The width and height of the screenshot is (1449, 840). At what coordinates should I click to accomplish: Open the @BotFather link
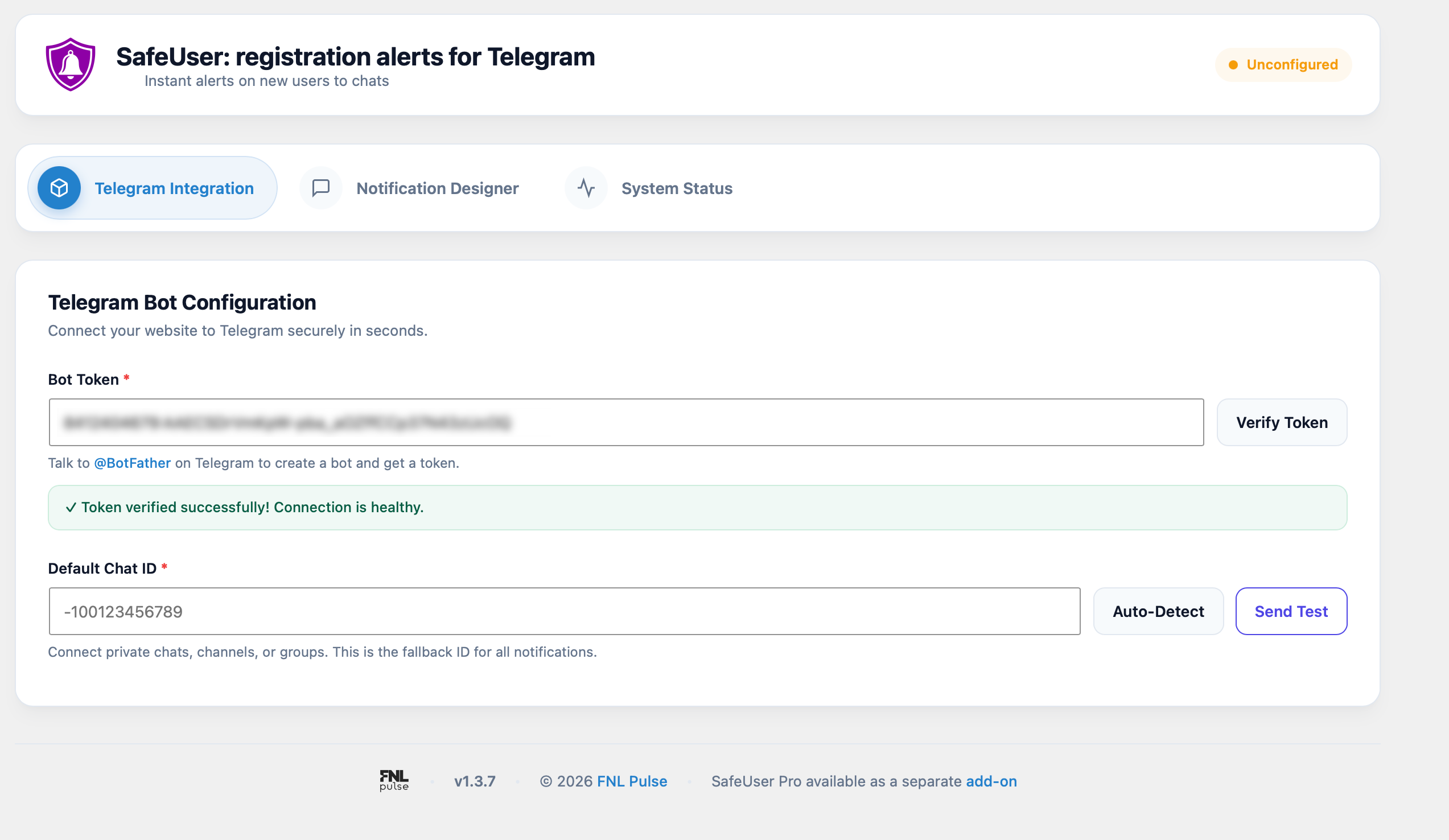(132, 463)
